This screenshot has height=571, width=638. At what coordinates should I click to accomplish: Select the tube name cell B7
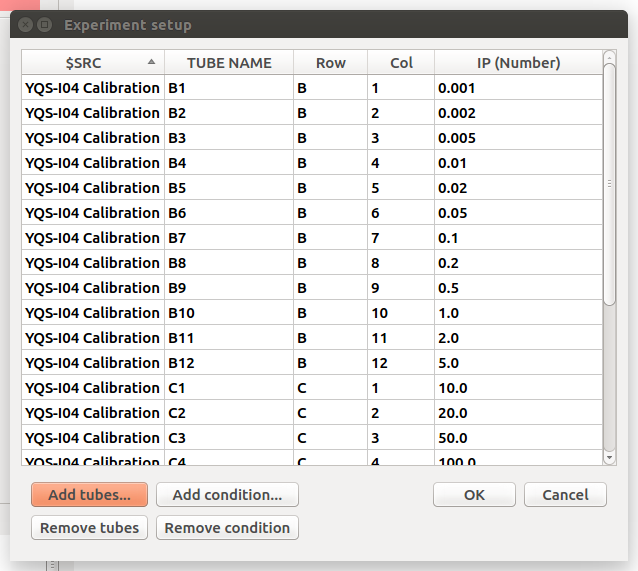click(x=229, y=238)
